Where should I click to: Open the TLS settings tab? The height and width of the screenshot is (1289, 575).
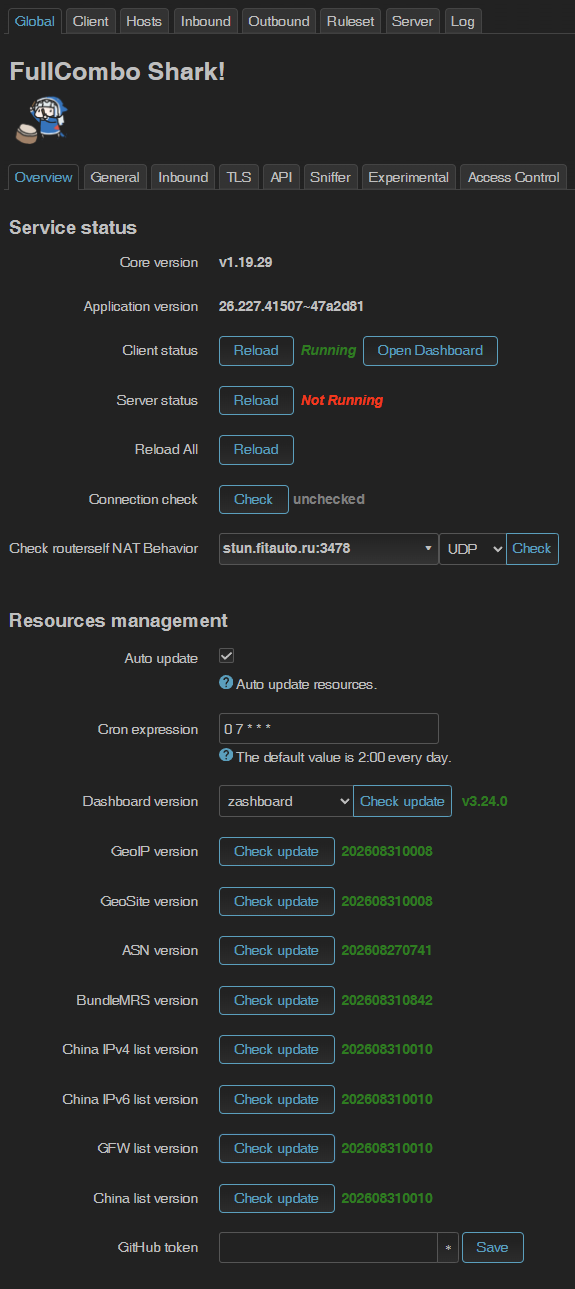(x=239, y=177)
